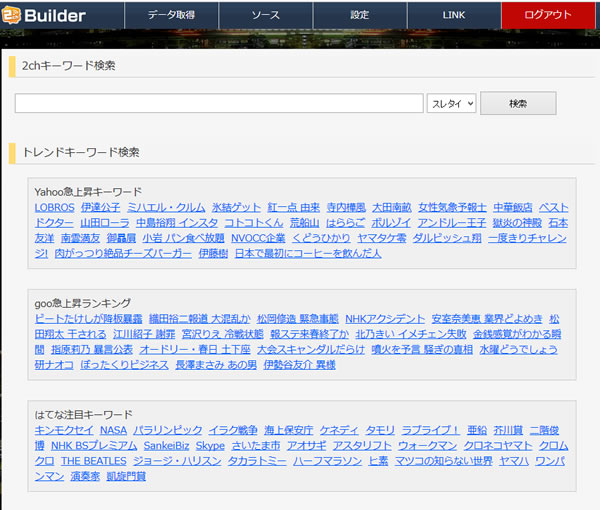
Task: Open the 中華飯店 keyword link
Action: [x=513, y=208]
